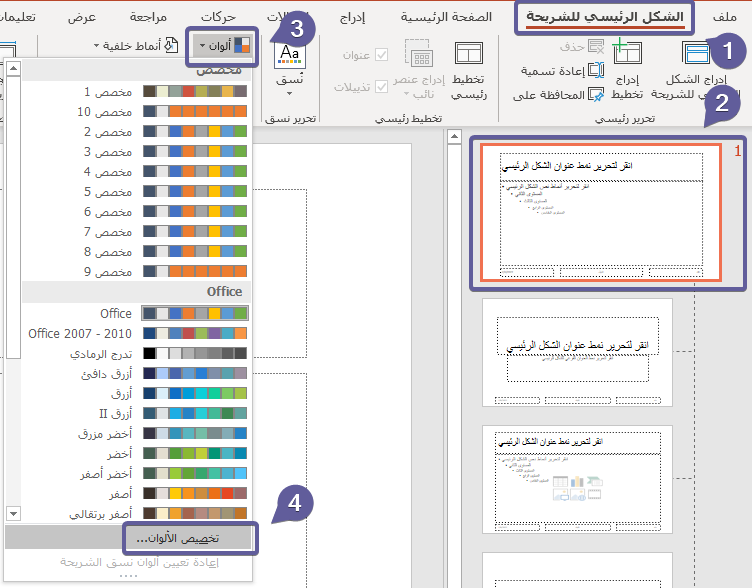Click the Background Styles (أنماط خلفية) icon
The height and width of the screenshot is (588, 752).
pyautogui.click(x=171, y=46)
